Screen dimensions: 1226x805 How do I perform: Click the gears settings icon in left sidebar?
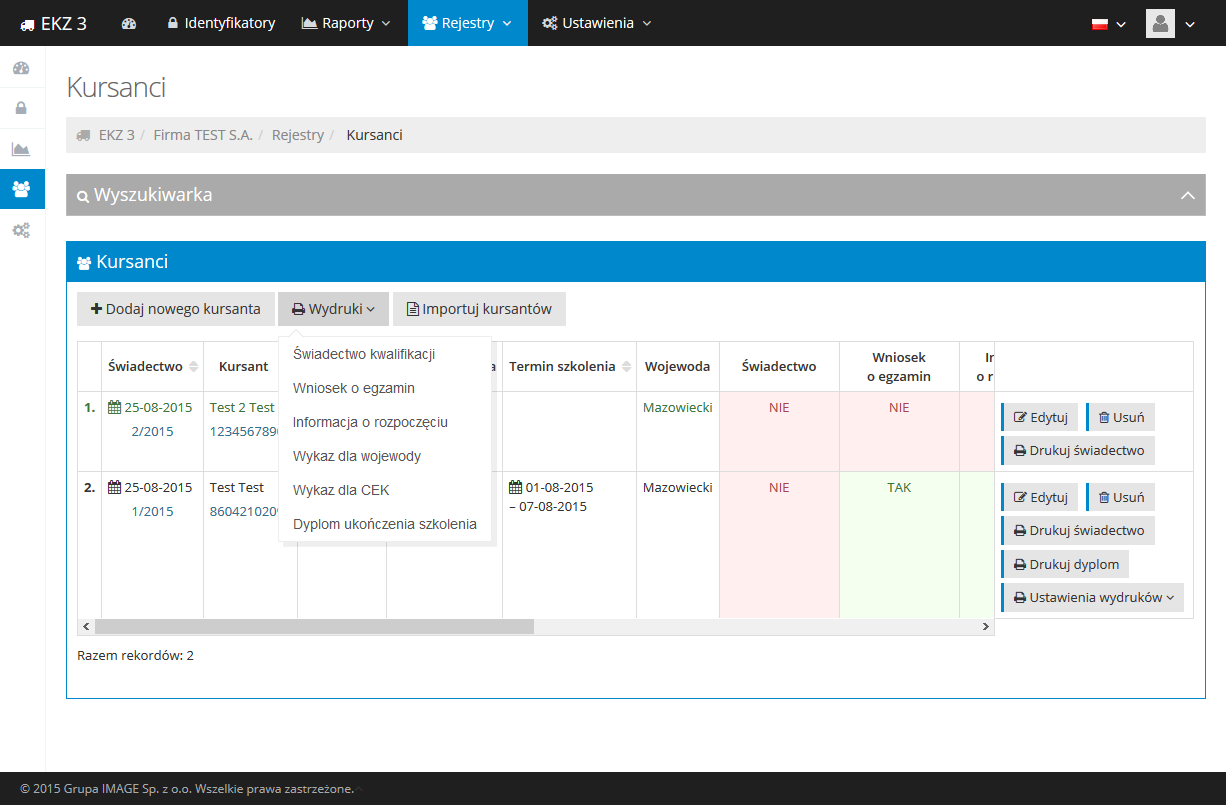(x=21, y=230)
